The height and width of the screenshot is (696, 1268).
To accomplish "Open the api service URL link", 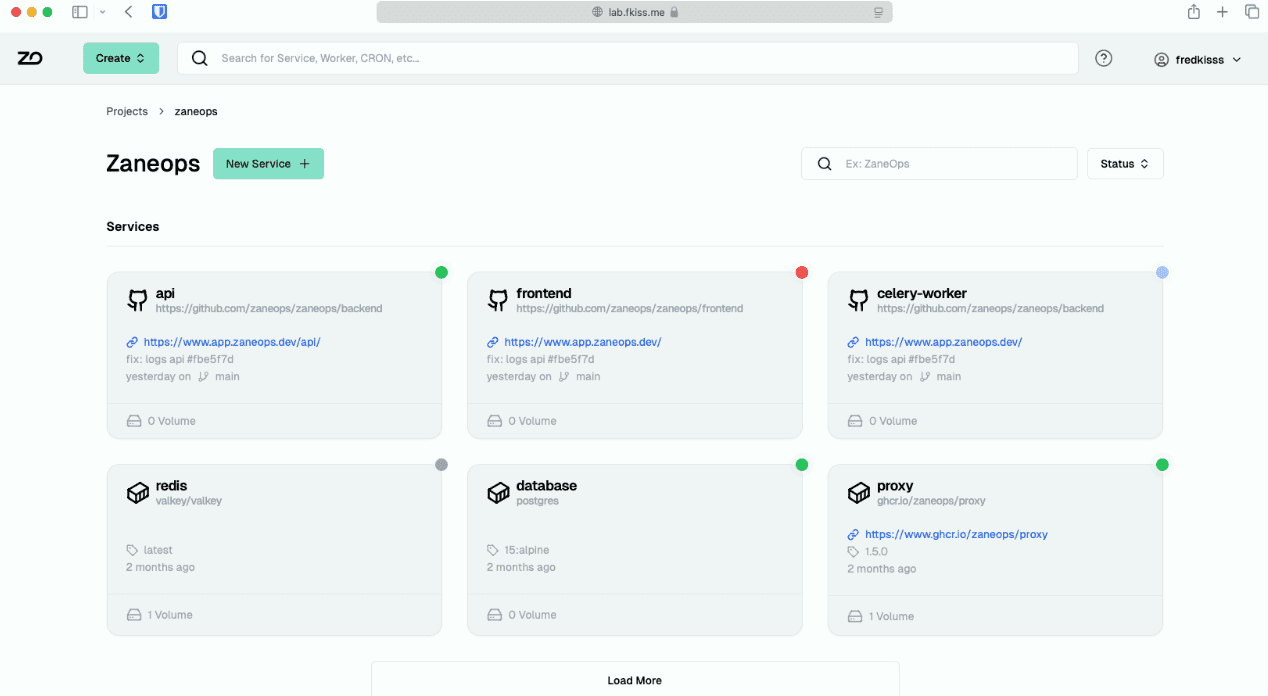I will [232, 342].
